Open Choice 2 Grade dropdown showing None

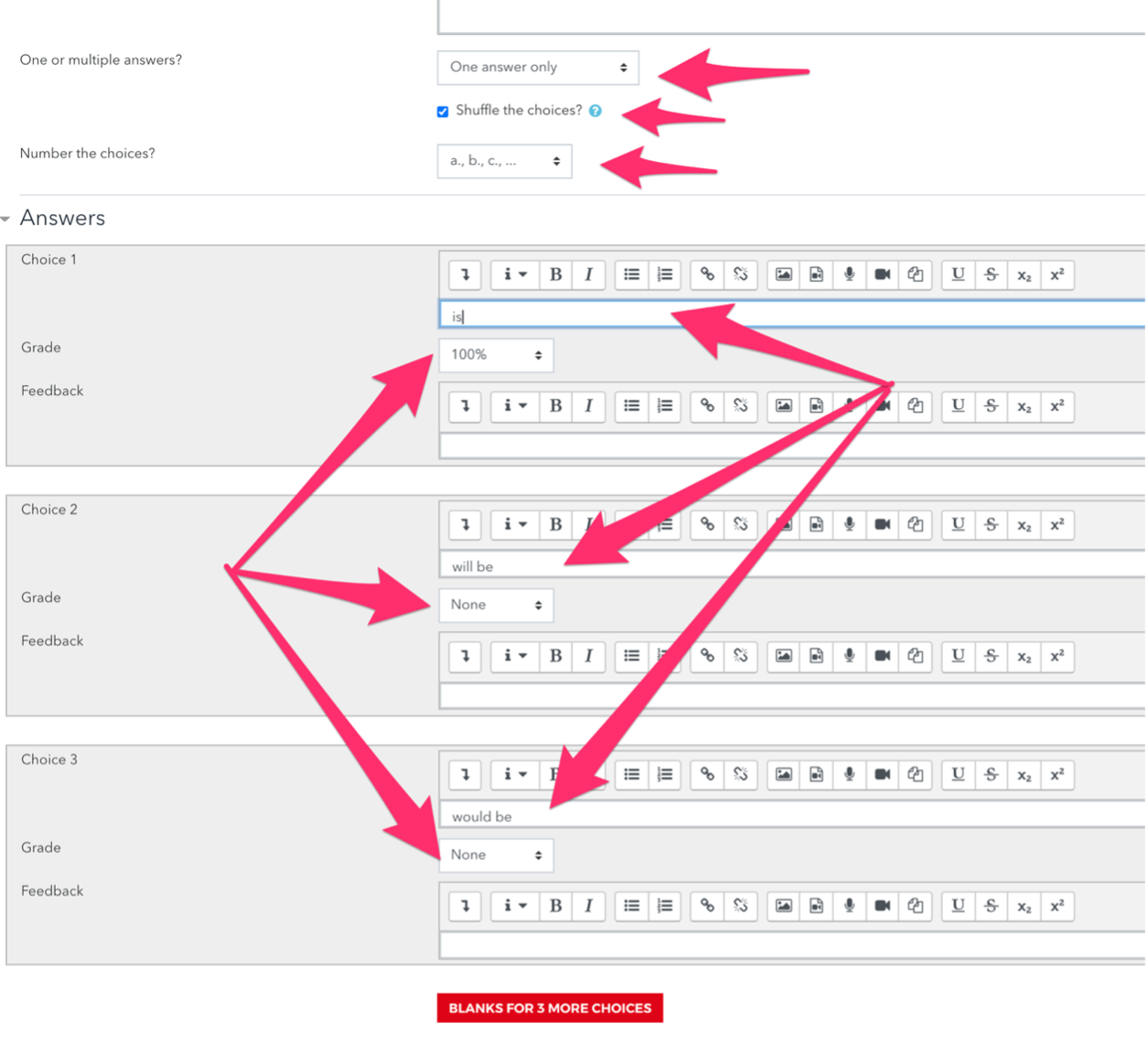(496, 605)
